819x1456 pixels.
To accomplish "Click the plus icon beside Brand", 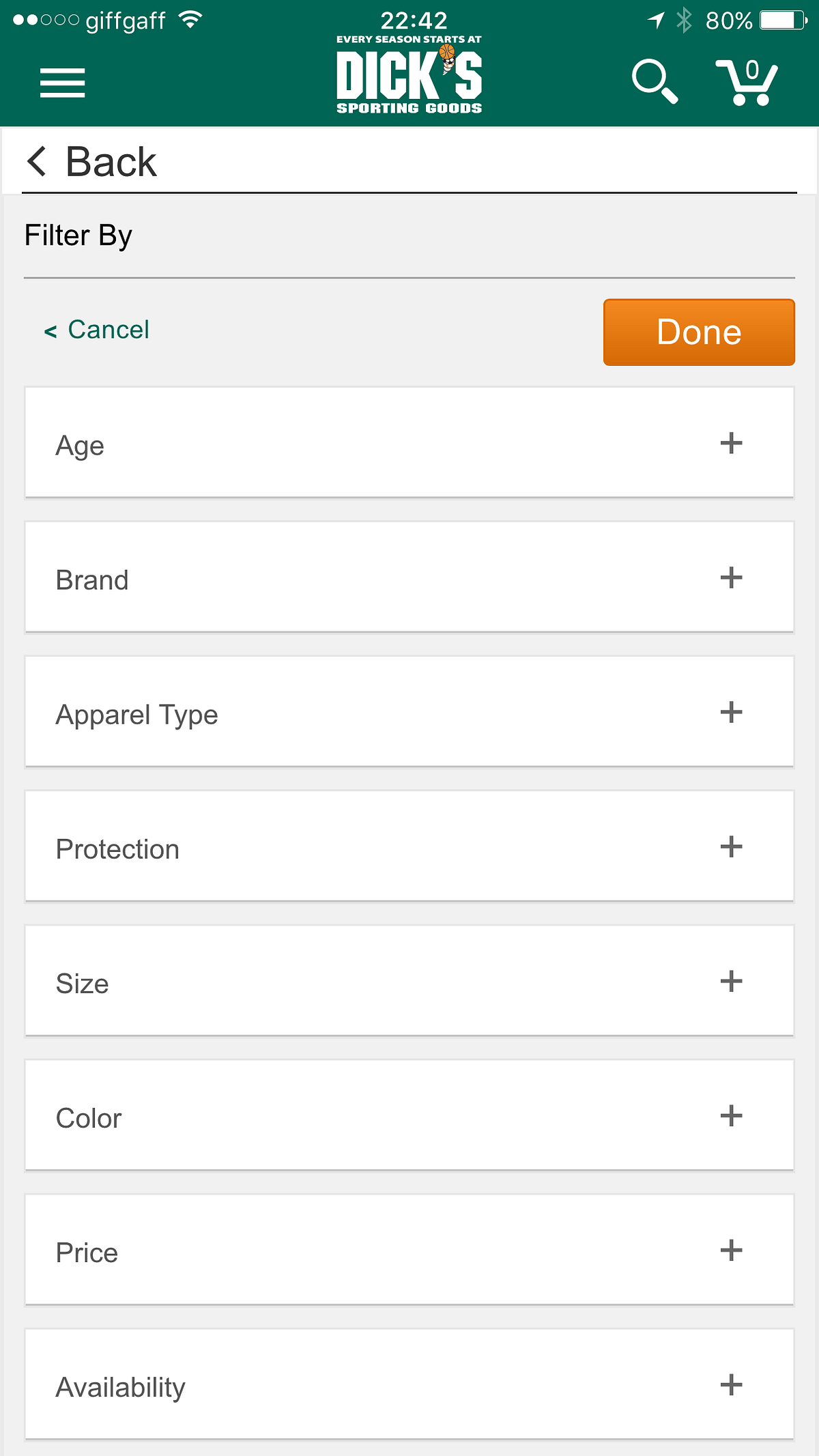I will click(731, 577).
